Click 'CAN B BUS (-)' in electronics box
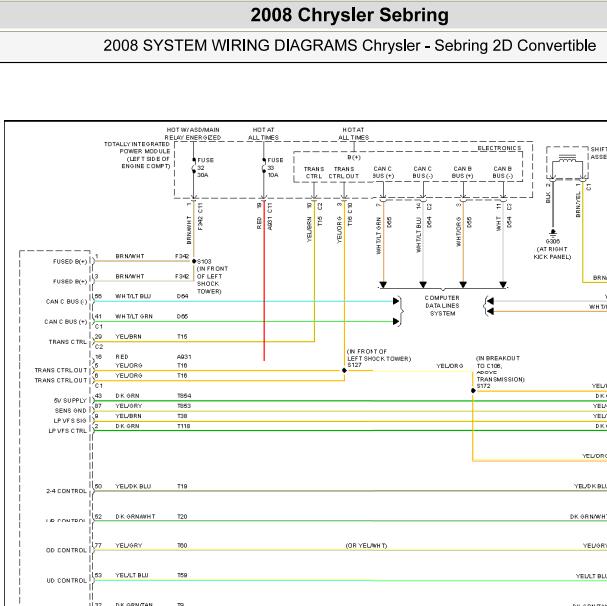The width and height of the screenshot is (607, 606). click(x=502, y=172)
